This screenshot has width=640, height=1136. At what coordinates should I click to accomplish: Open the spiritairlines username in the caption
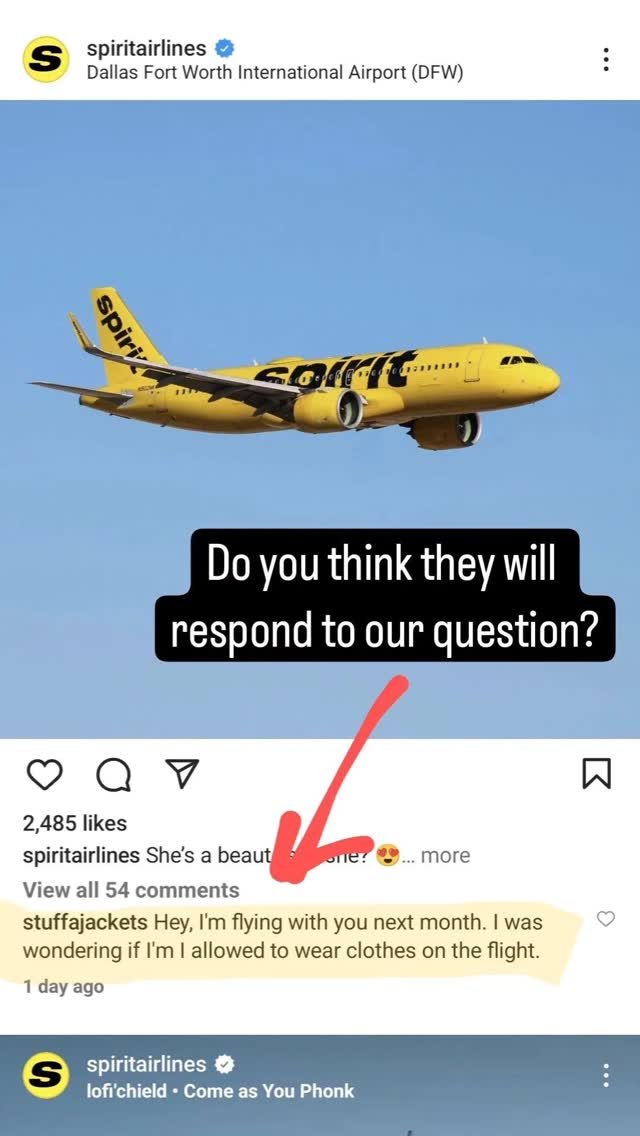(81, 856)
